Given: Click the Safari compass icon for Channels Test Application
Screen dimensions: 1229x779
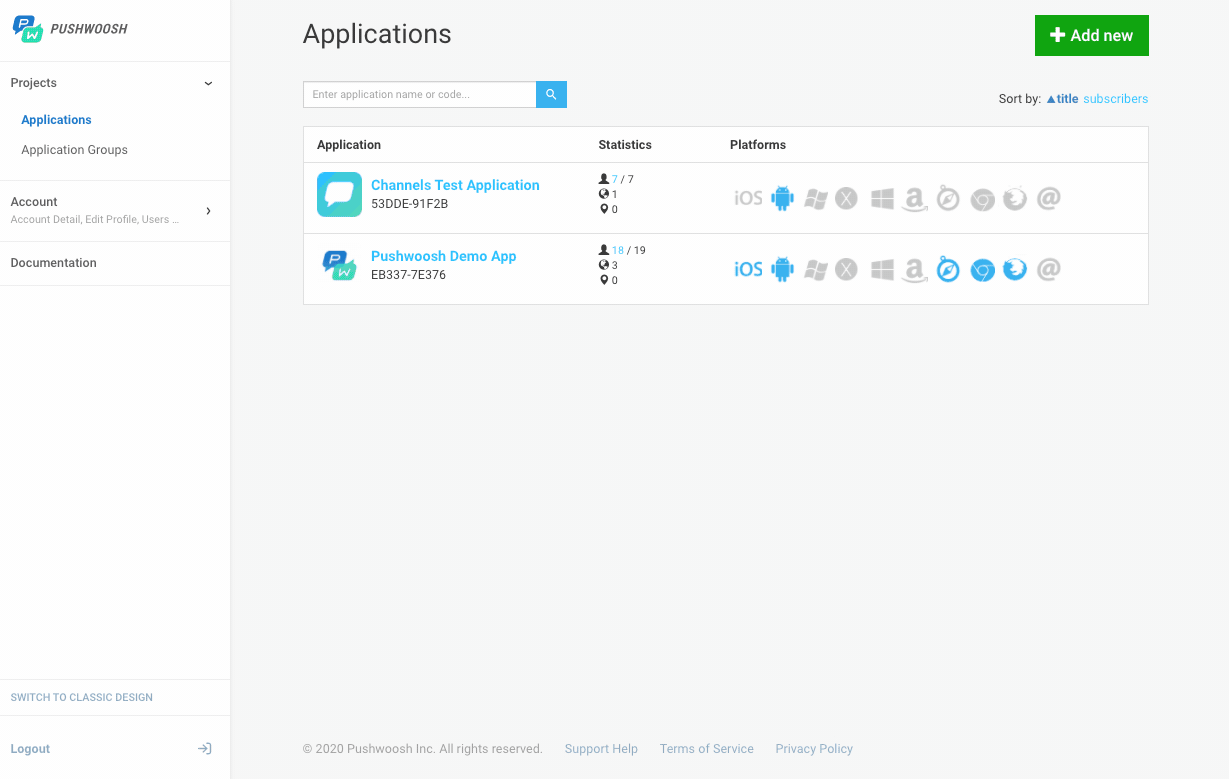Looking at the screenshot, I should [948, 198].
